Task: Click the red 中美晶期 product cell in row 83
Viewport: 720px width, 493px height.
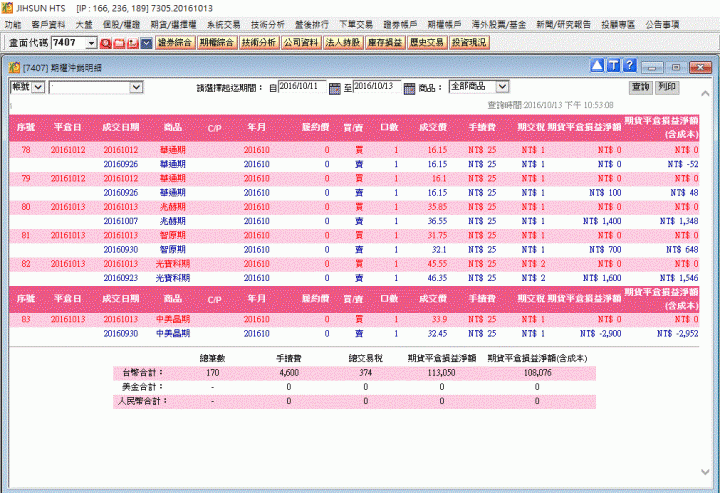Action: pyautogui.click(x=173, y=319)
